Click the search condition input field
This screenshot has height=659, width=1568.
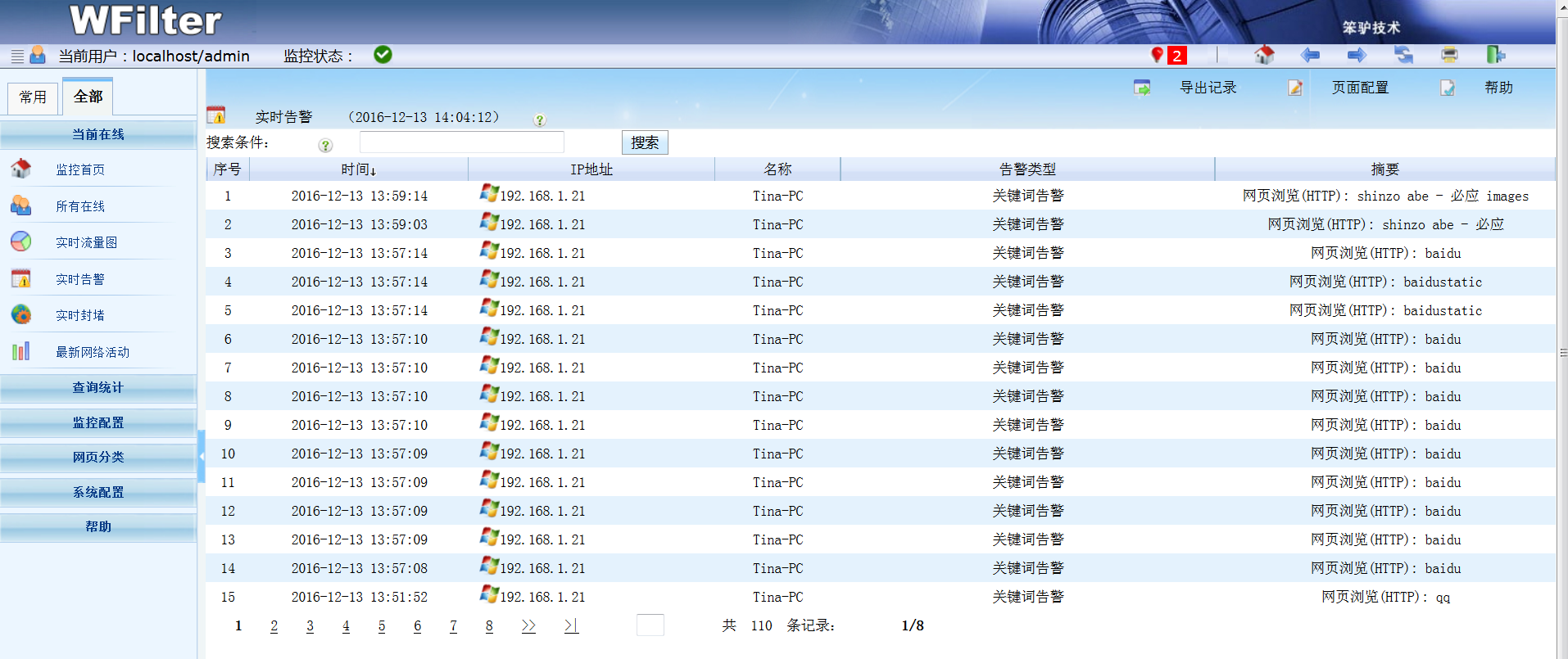click(461, 142)
